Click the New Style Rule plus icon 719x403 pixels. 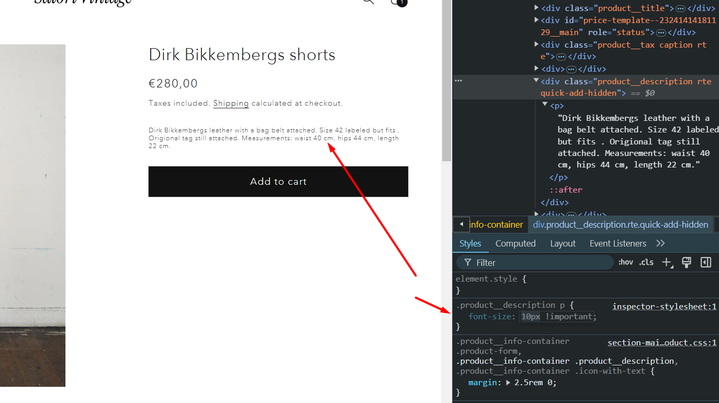667,262
